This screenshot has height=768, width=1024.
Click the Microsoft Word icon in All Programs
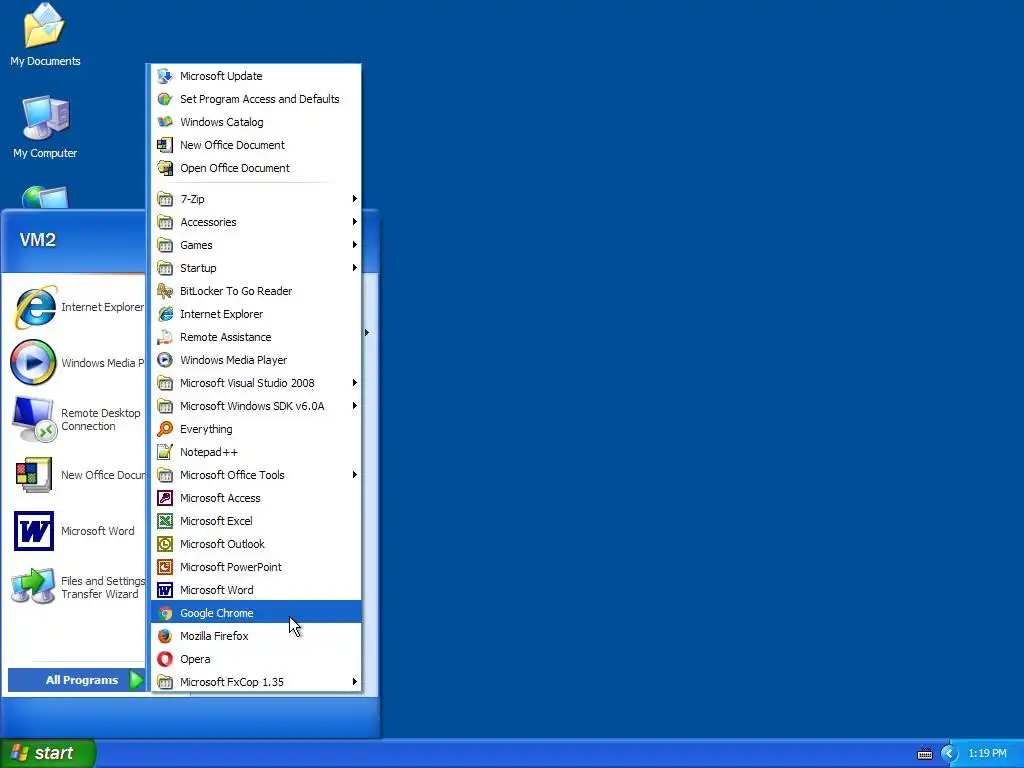pos(165,590)
